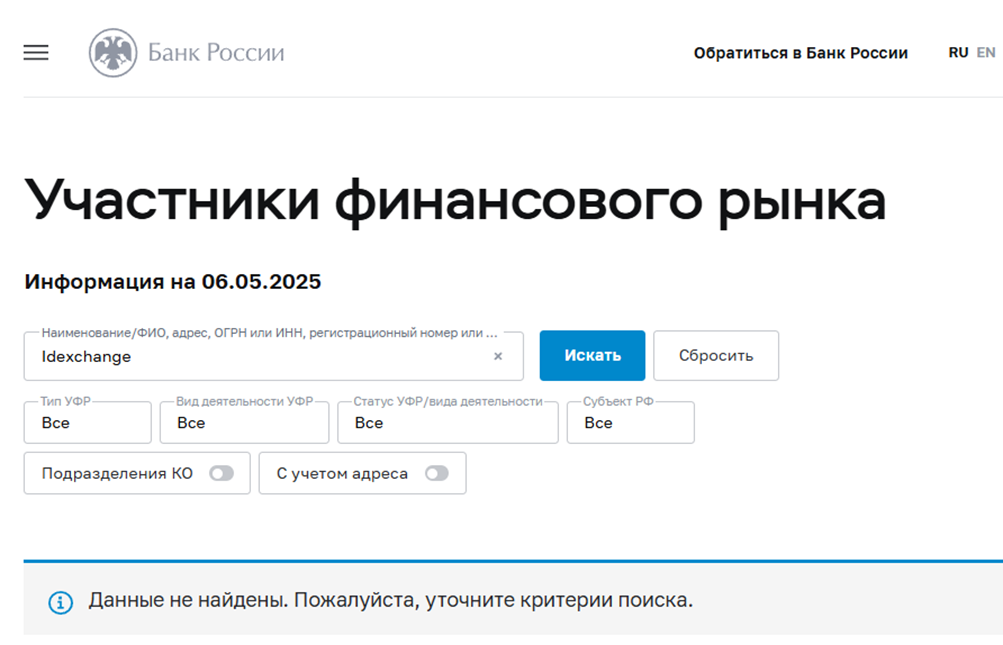
Task: Open the Статус УФР/вида деятельности dropdown
Action: (x=448, y=422)
